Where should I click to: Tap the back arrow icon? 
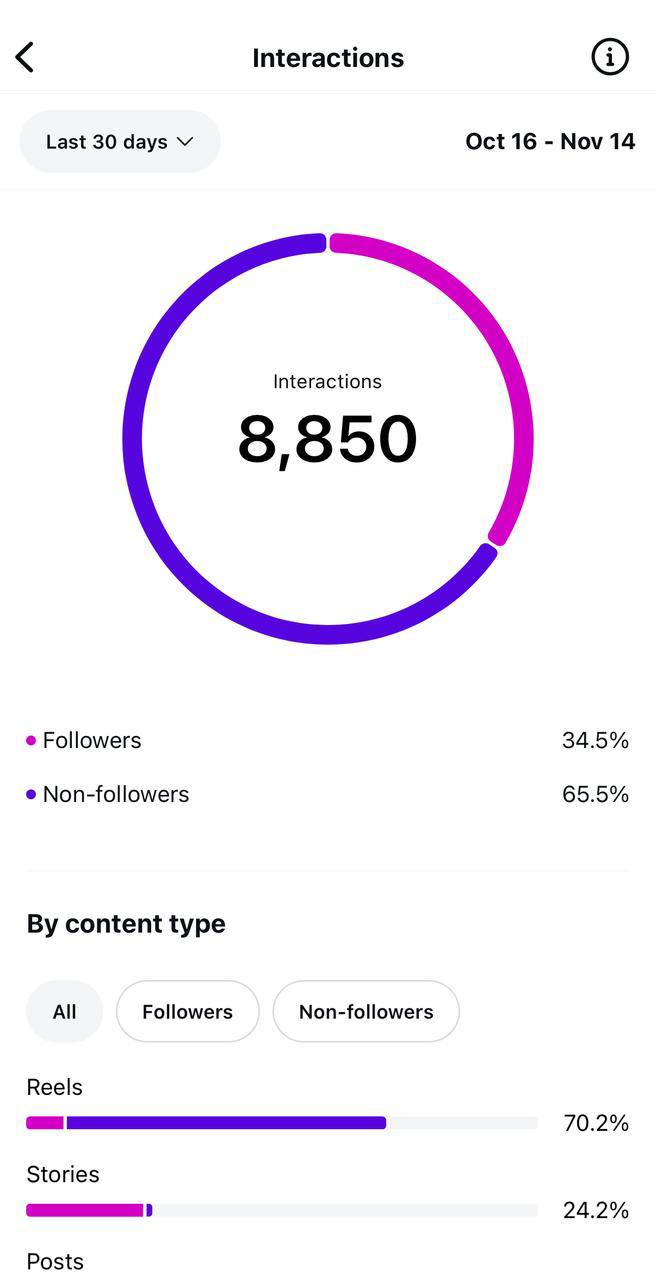pyautogui.click(x=26, y=58)
